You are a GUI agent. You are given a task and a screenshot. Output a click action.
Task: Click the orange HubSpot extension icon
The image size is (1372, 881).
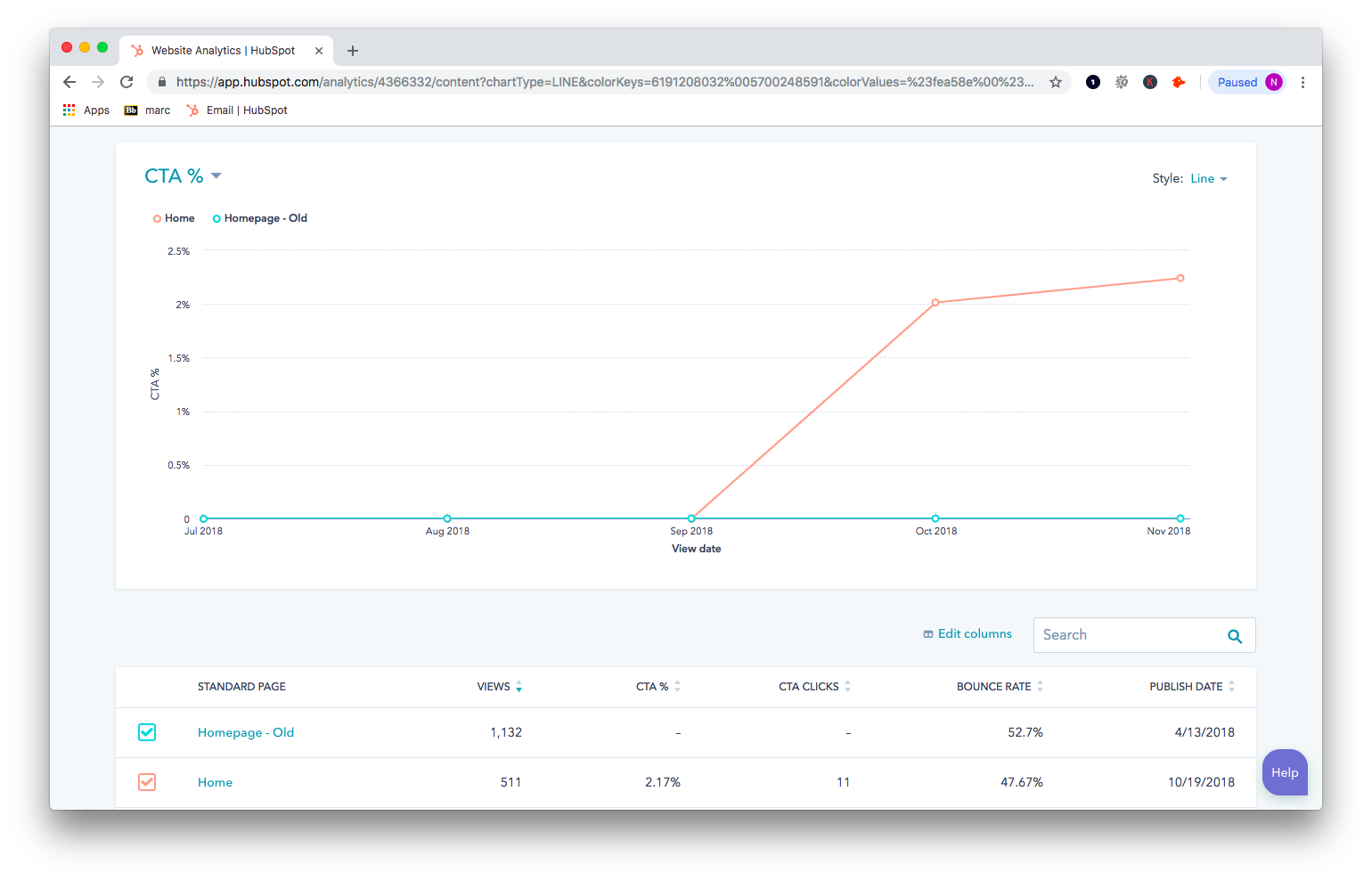(1179, 82)
